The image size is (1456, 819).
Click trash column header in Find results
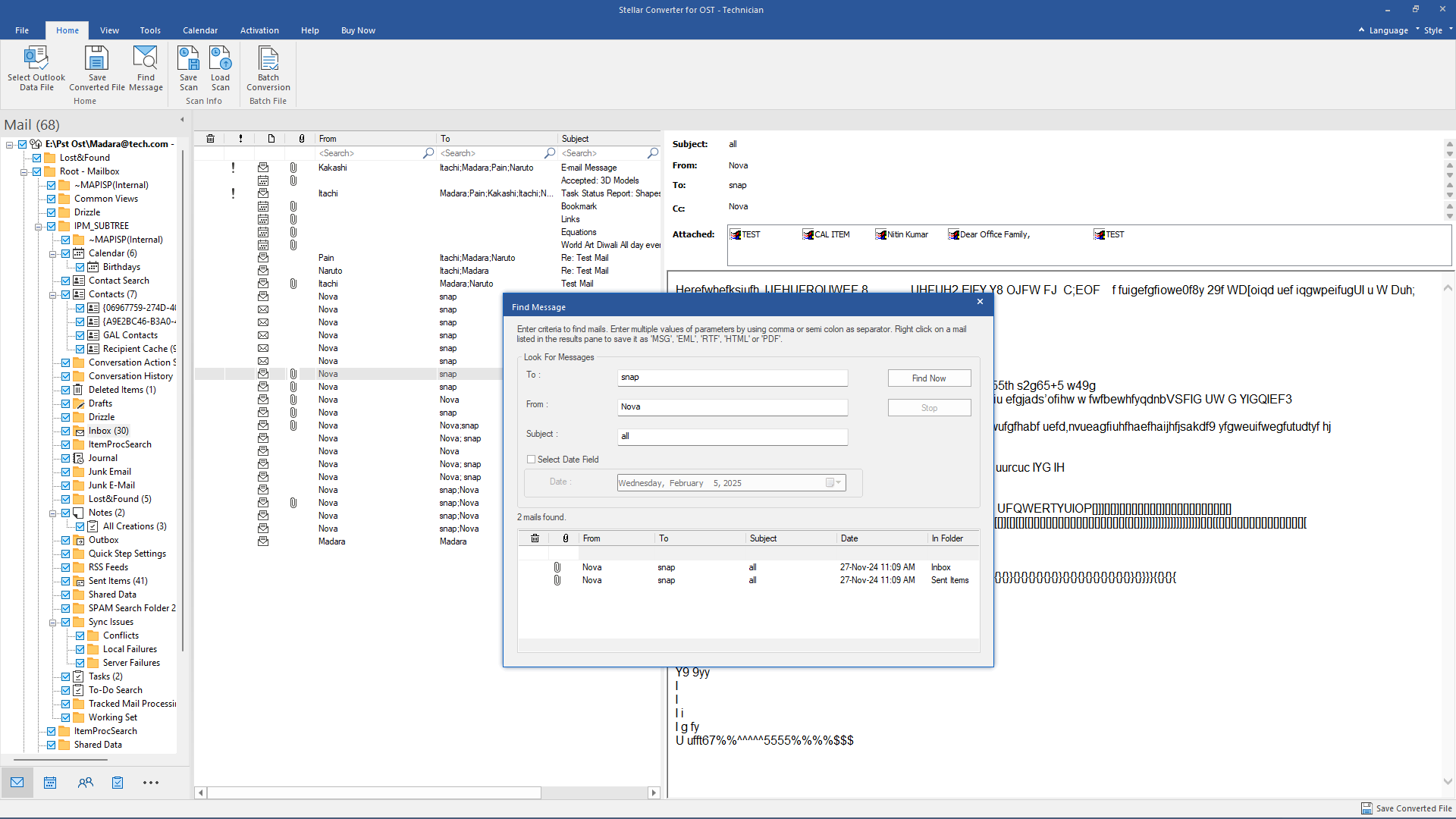click(535, 538)
